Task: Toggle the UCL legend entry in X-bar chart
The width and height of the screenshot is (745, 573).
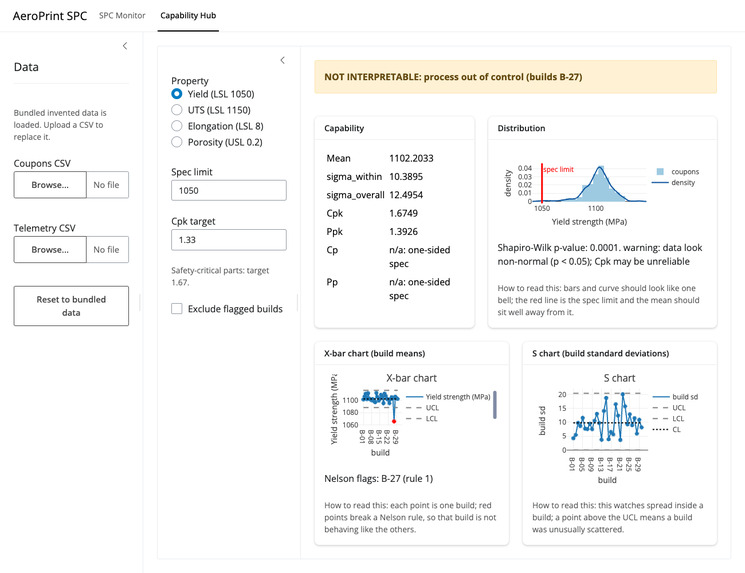Action: [x=423, y=408]
